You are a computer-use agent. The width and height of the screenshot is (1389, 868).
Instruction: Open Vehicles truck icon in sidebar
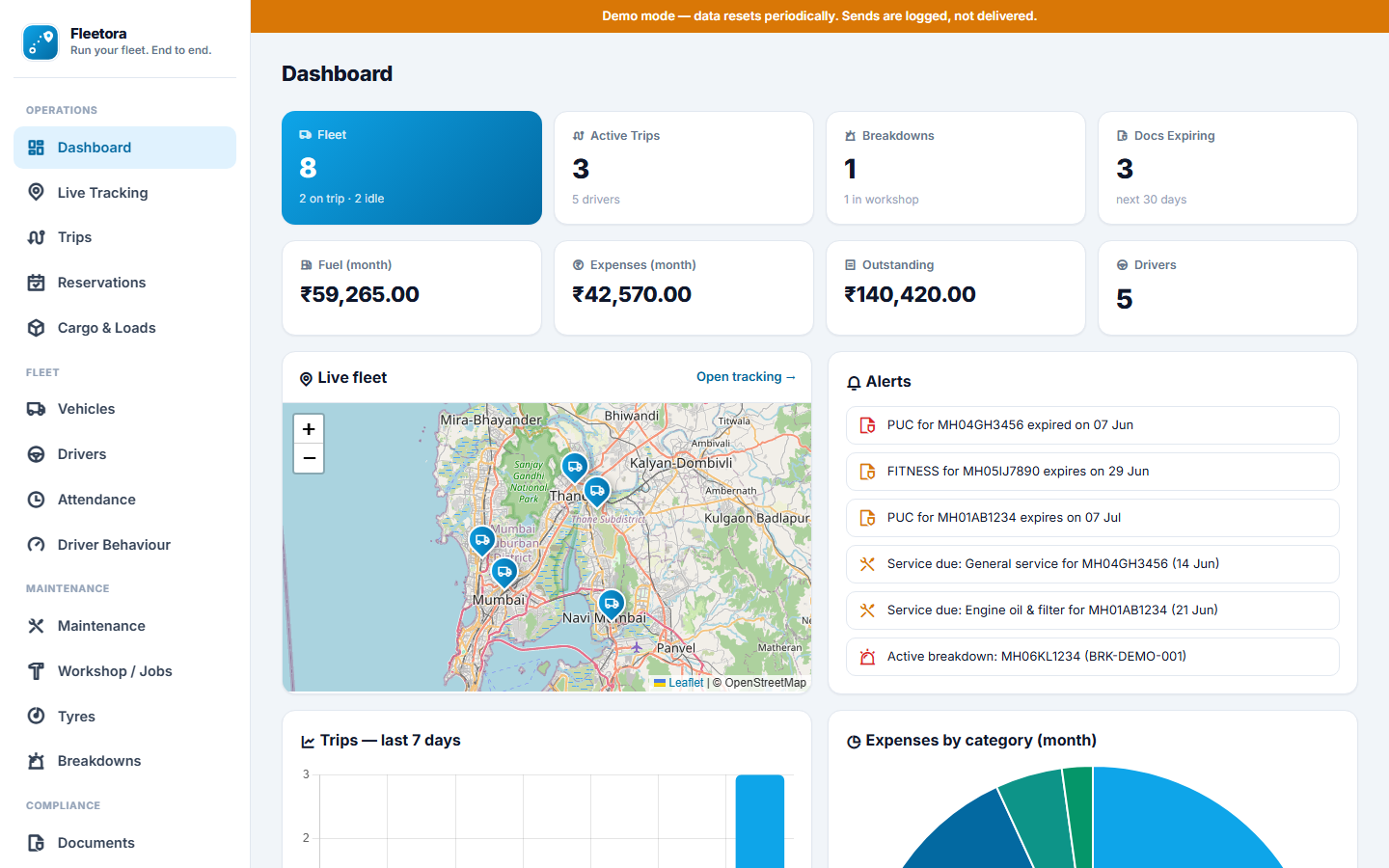(36, 409)
